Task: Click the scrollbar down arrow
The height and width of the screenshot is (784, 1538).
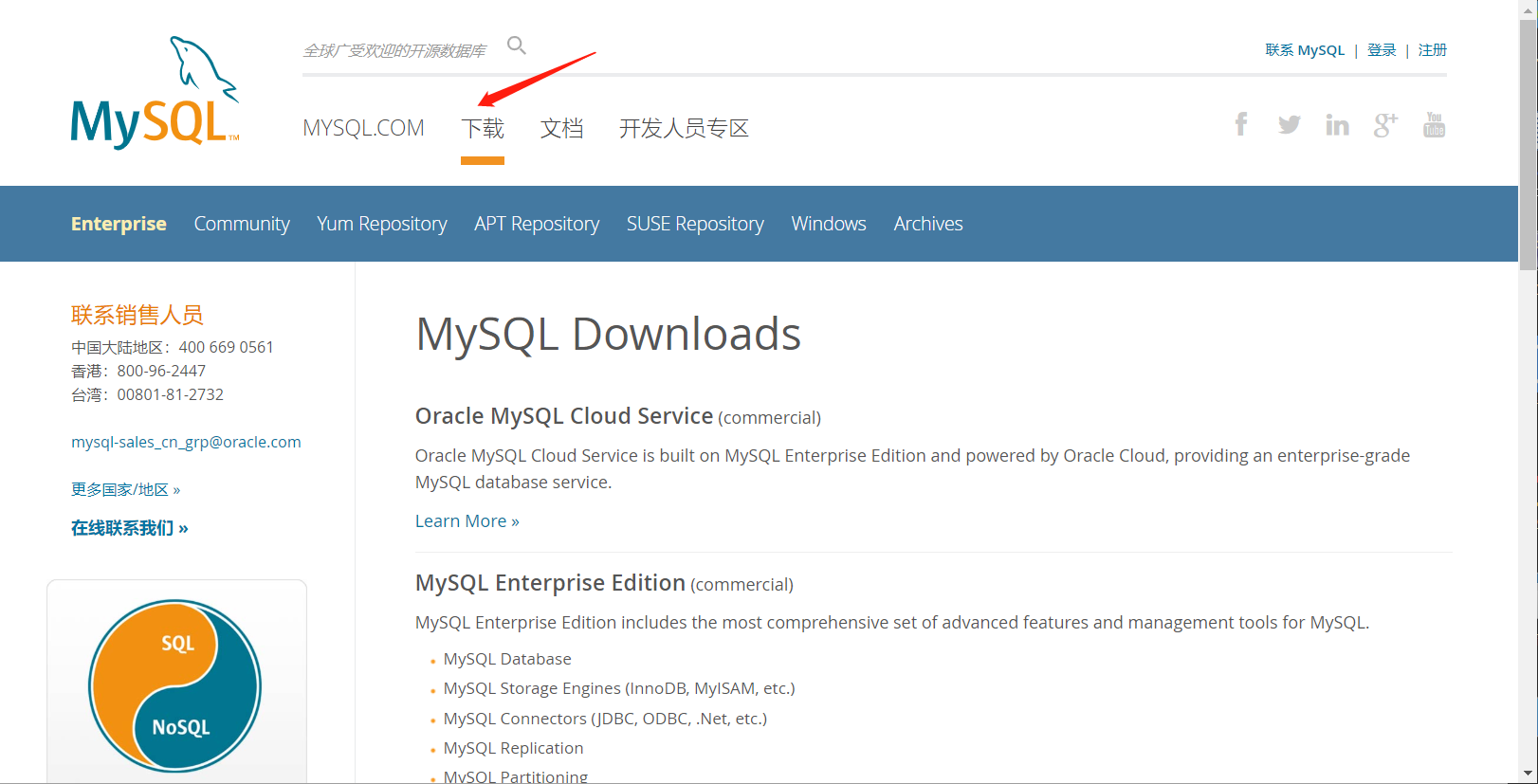Action: pyautogui.click(x=1528, y=775)
